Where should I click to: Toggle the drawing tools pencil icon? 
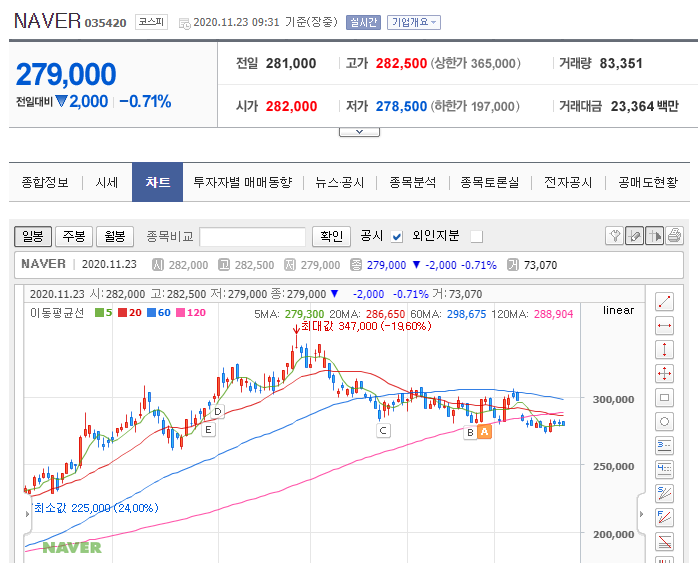coord(634,236)
